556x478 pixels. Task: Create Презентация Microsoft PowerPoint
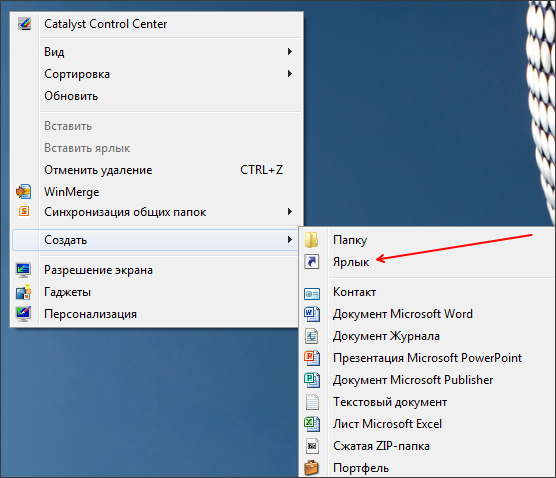point(427,358)
